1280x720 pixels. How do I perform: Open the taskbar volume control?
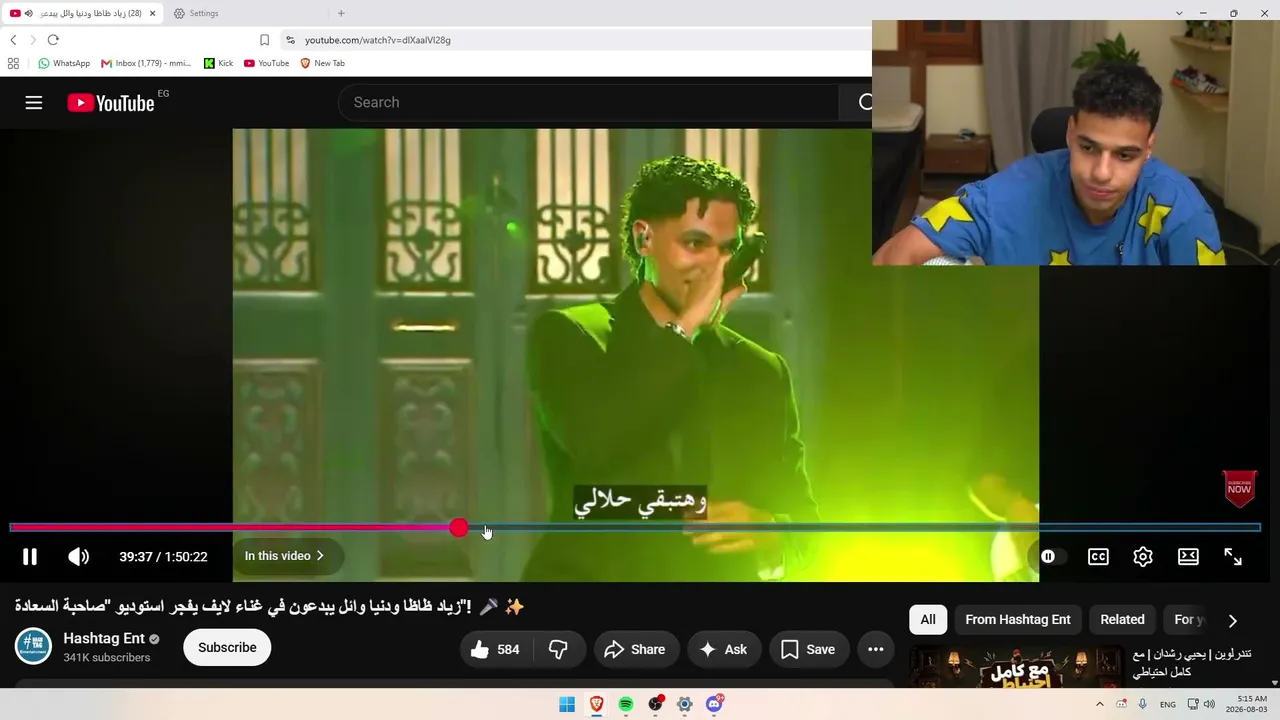(1209, 704)
